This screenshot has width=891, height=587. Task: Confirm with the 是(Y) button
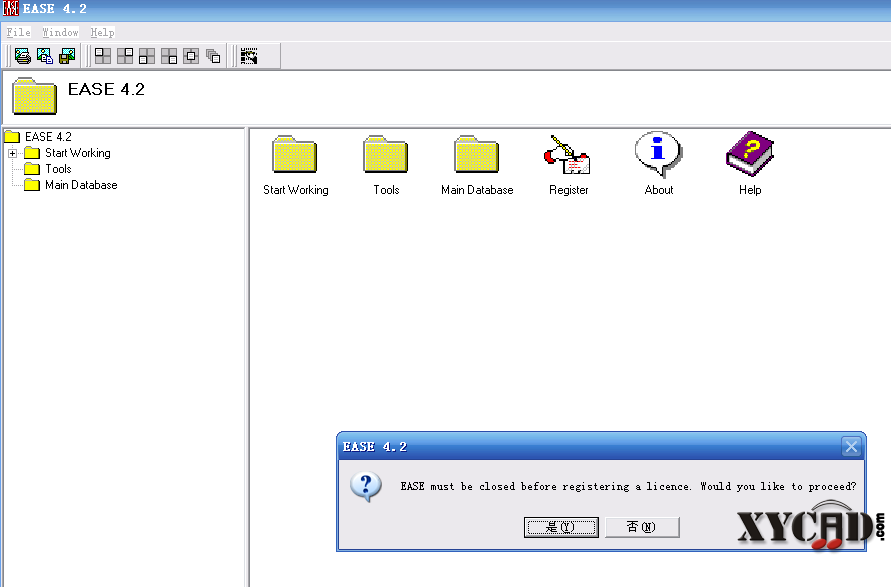pos(561,527)
